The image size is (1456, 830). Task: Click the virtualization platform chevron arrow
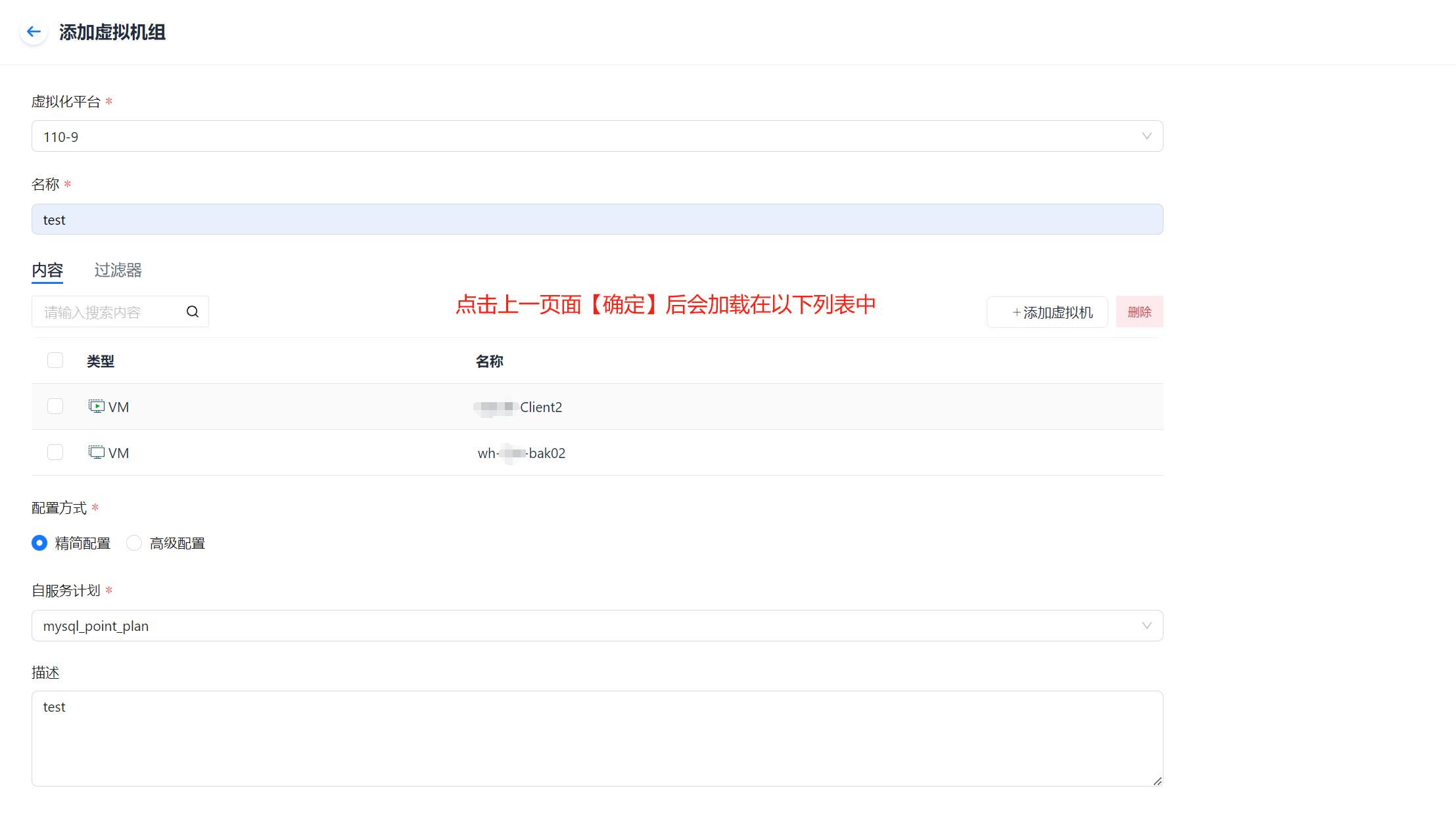pos(1146,136)
